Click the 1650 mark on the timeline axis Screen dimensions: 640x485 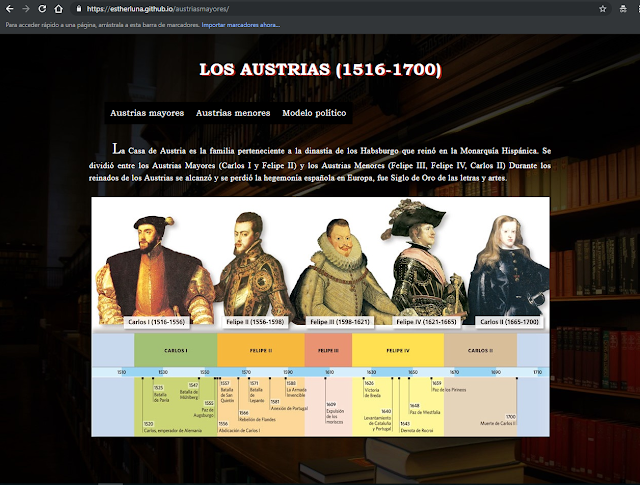[x=413, y=372]
